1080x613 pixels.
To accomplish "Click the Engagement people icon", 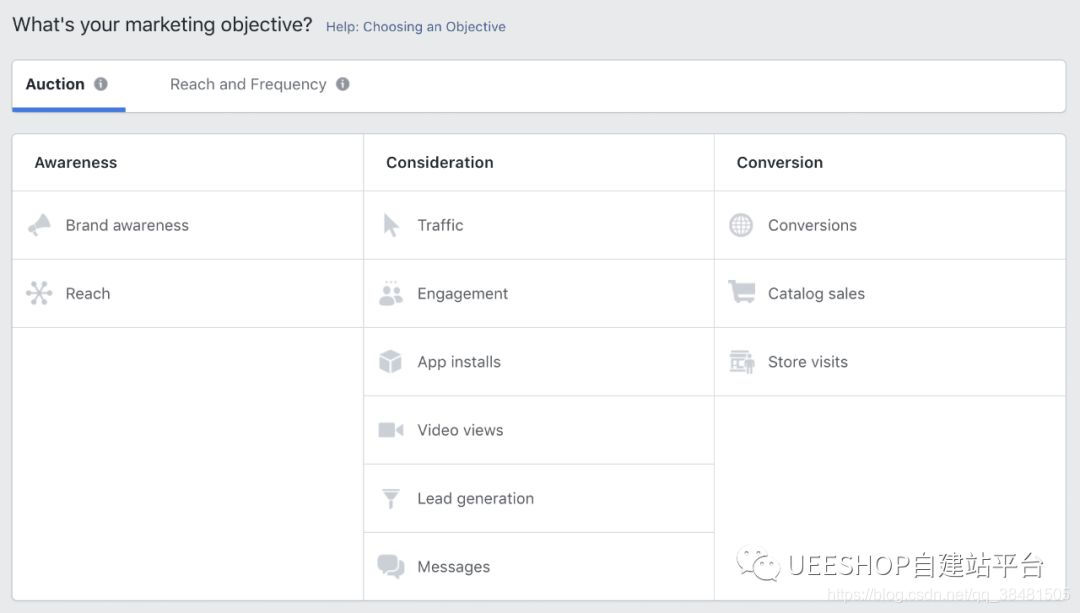I will click(x=391, y=293).
